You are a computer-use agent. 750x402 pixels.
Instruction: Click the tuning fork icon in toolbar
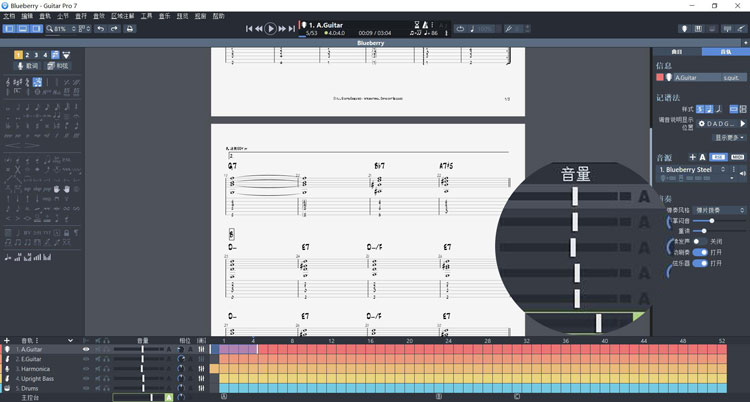tap(508, 29)
